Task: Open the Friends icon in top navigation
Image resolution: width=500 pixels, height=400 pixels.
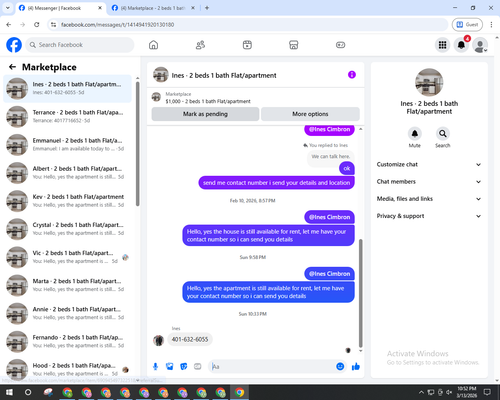Action: tap(200, 45)
